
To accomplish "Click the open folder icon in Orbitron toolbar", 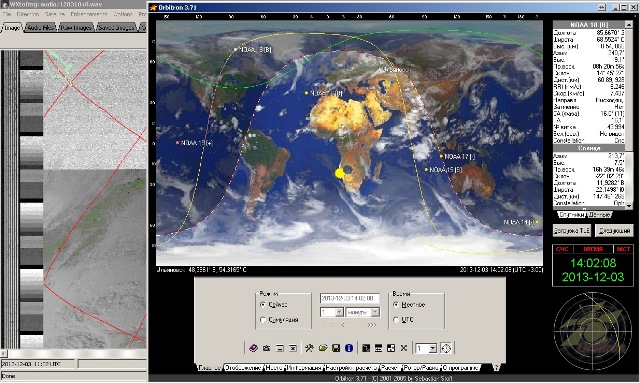I will (323, 348).
